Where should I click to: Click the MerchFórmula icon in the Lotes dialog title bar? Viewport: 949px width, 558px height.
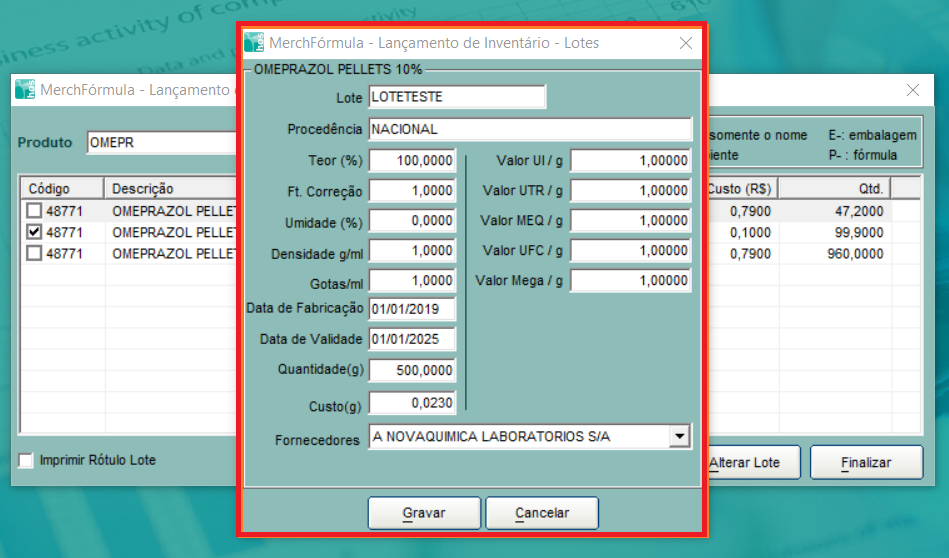[255, 43]
